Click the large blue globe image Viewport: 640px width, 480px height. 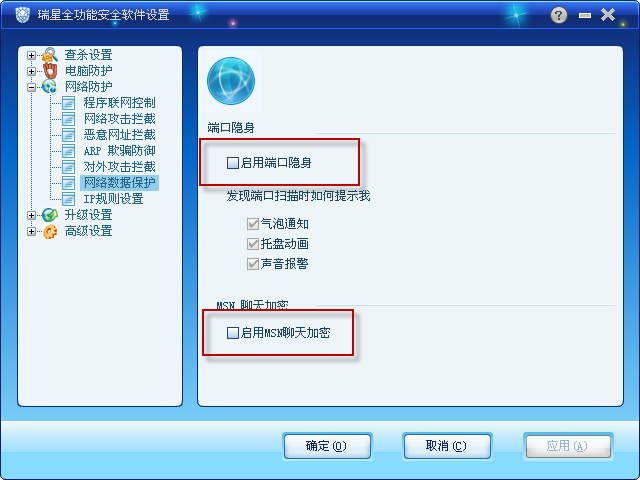231,81
